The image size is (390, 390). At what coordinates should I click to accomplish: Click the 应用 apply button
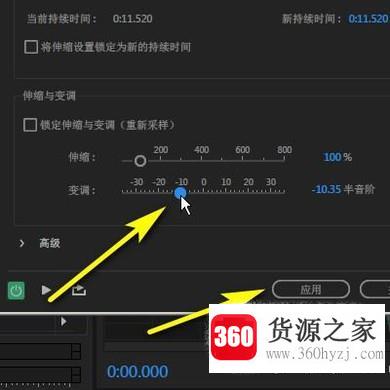(311, 289)
